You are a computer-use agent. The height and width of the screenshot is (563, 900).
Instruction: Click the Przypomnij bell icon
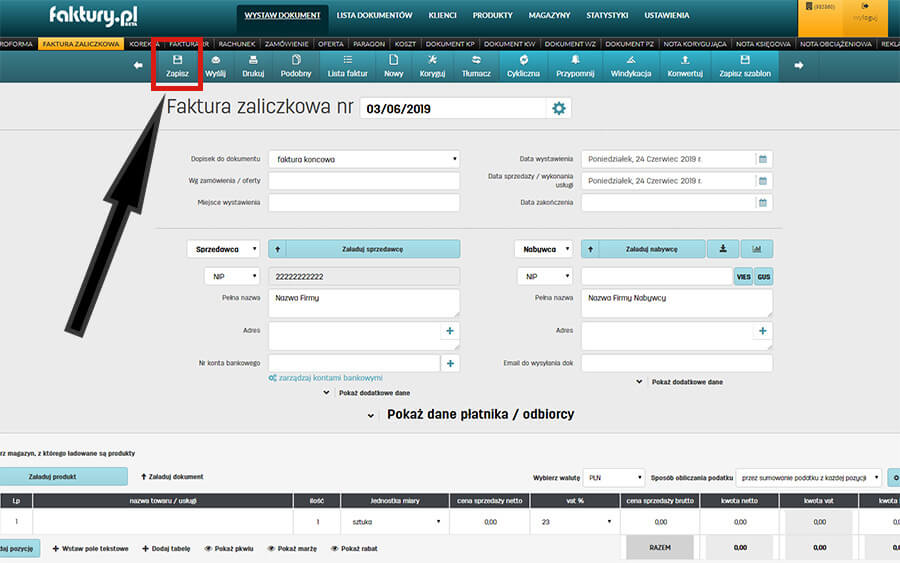click(575, 66)
